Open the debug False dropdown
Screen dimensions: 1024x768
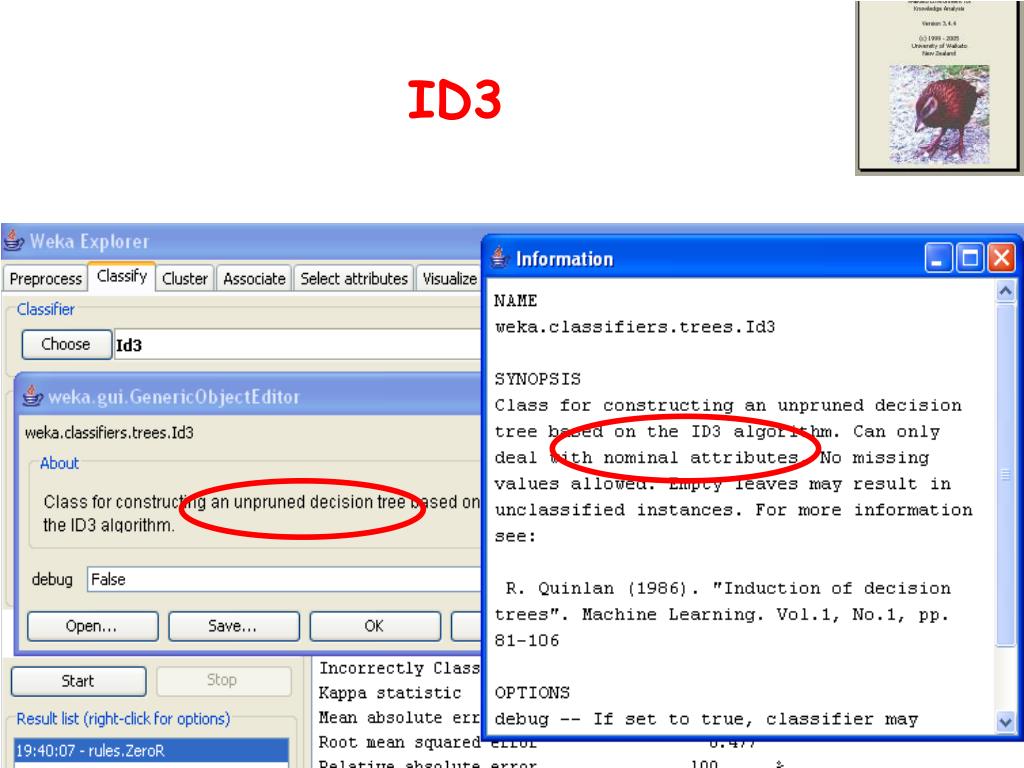coord(284,579)
